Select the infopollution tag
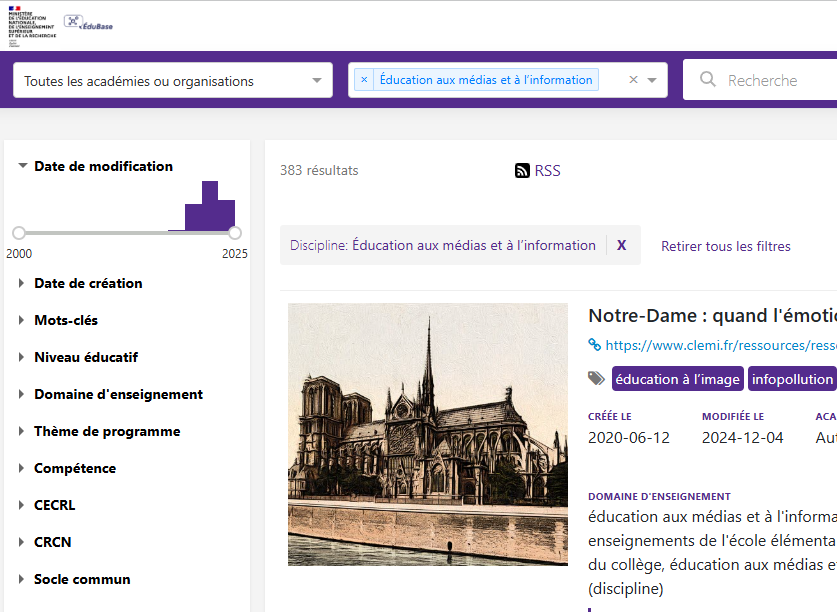The width and height of the screenshot is (837, 612). [x=792, y=379]
